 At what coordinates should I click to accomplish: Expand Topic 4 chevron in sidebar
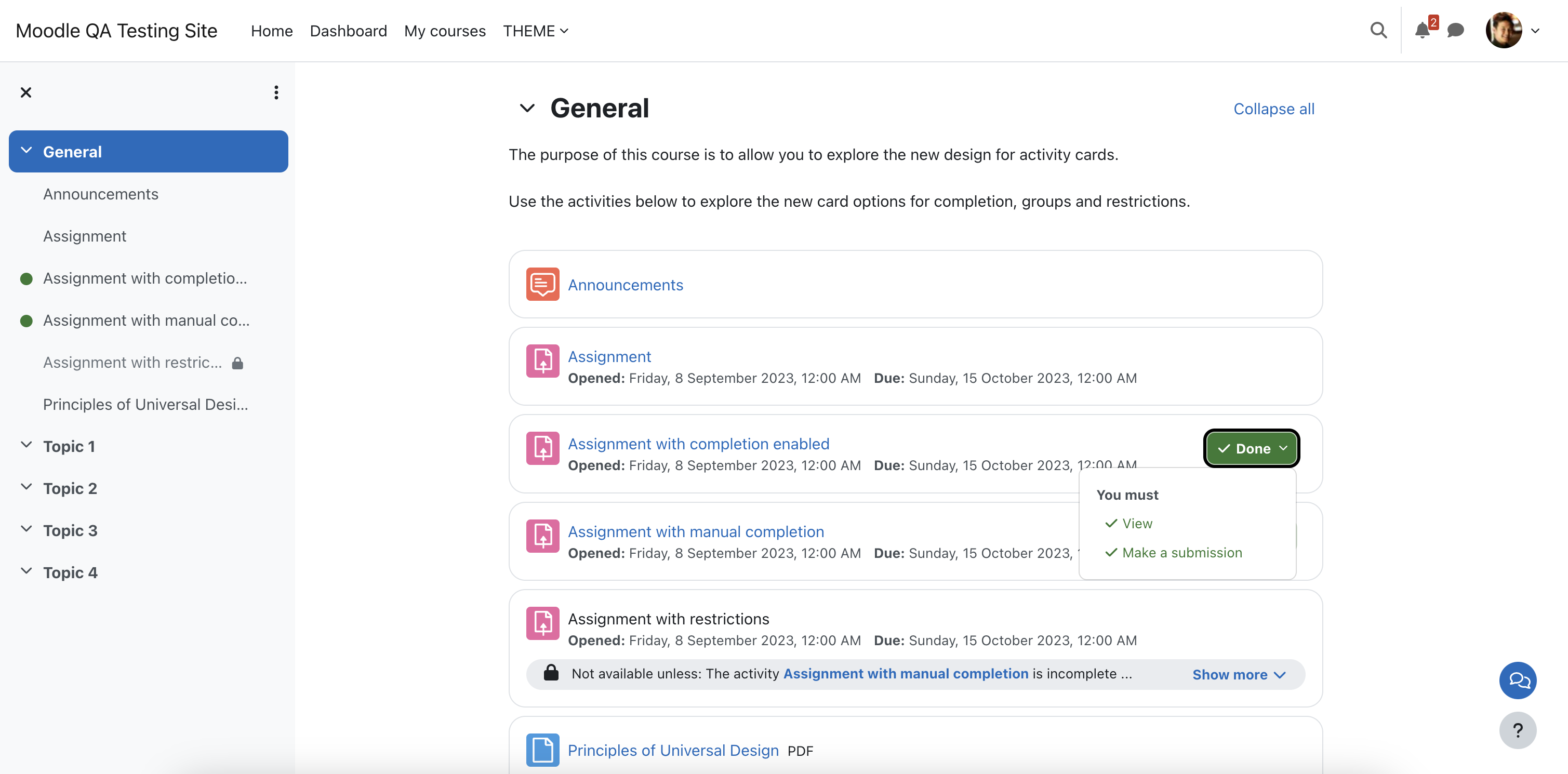click(x=26, y=571)
